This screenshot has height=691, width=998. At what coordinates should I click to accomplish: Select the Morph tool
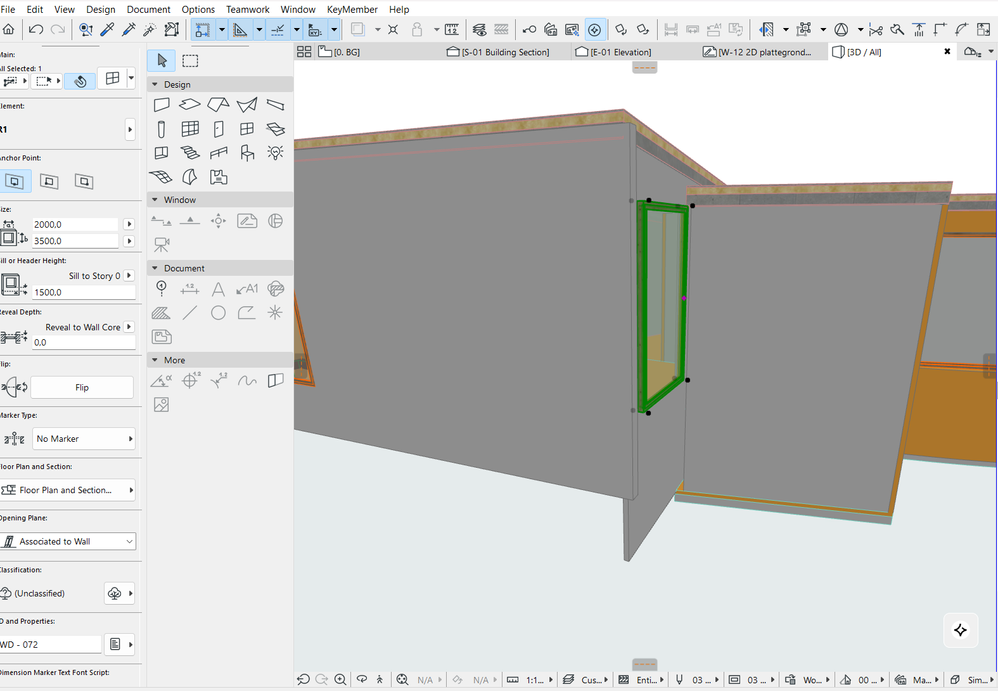pos(190,177)
